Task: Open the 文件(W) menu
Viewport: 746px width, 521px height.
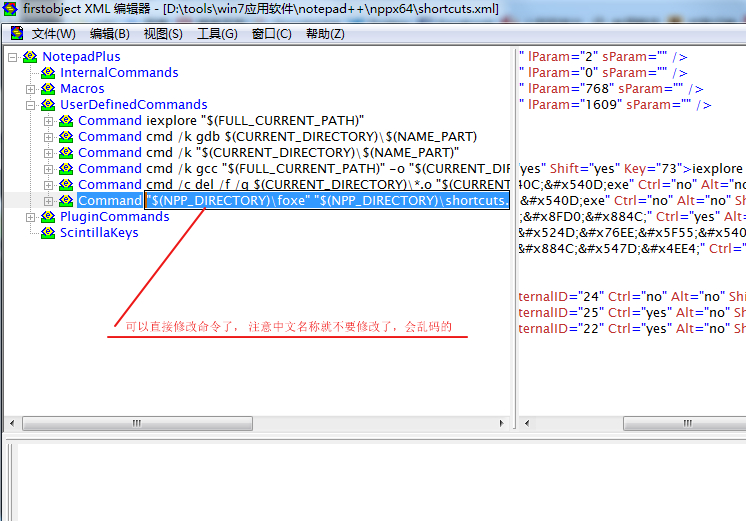Action: click(x=53, y=34)
